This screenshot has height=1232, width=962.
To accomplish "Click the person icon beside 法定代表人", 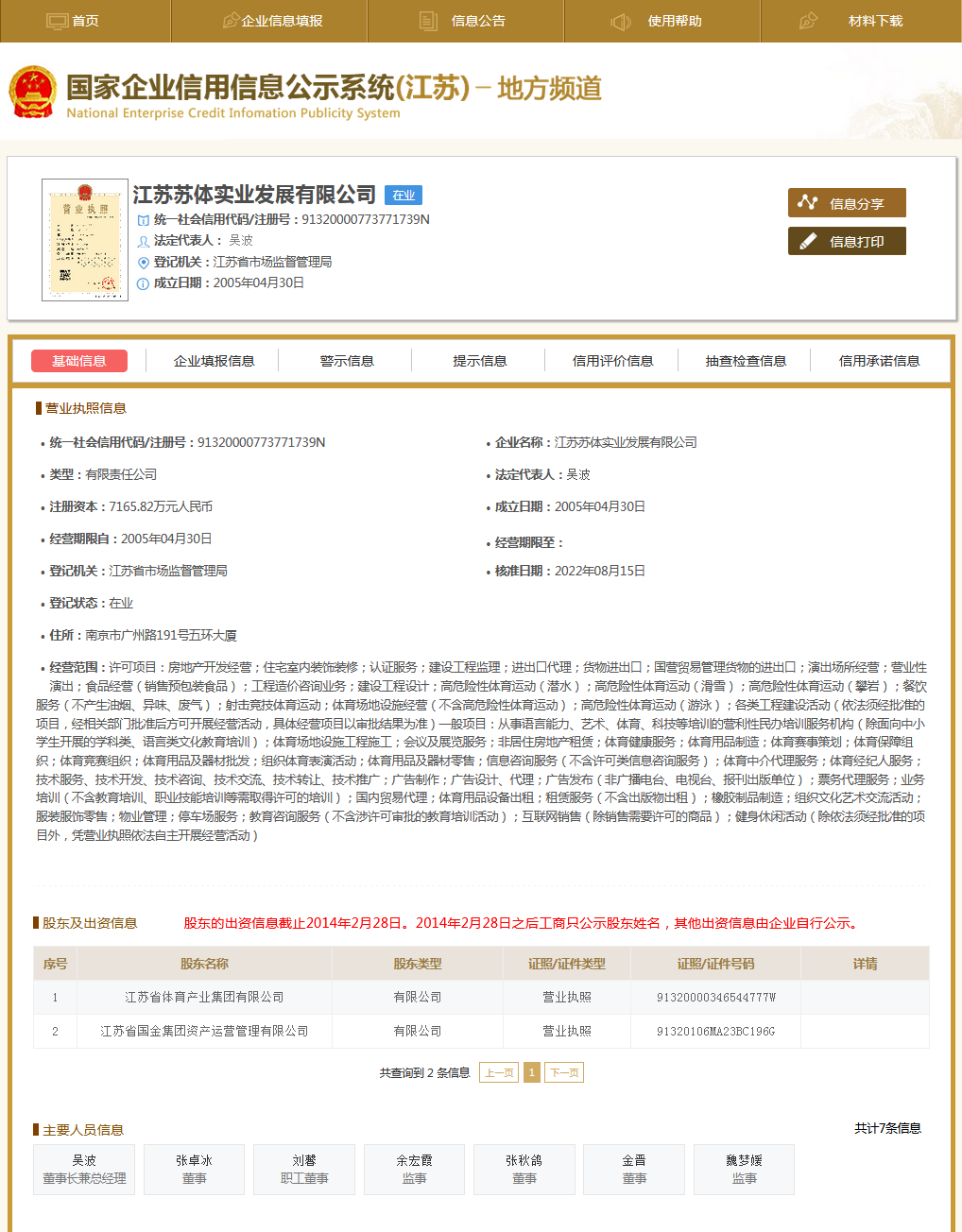I will (x=144, y=241).
